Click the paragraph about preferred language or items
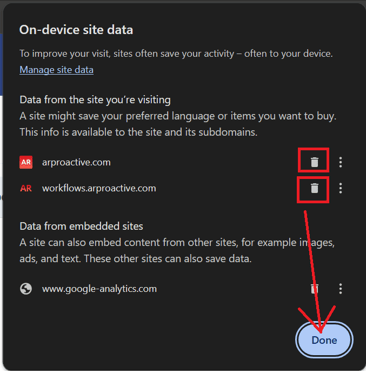Image resolution: width=366 pixels, height=373 pixels. click(x=178, y=124)
